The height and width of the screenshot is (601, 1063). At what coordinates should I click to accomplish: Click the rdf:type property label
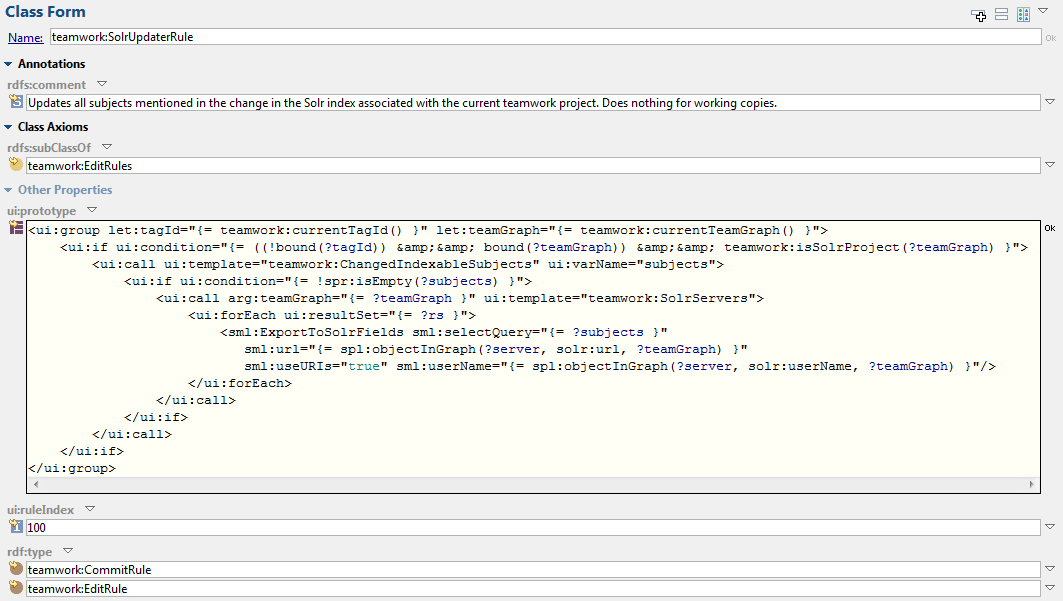(x=29, y=552)
